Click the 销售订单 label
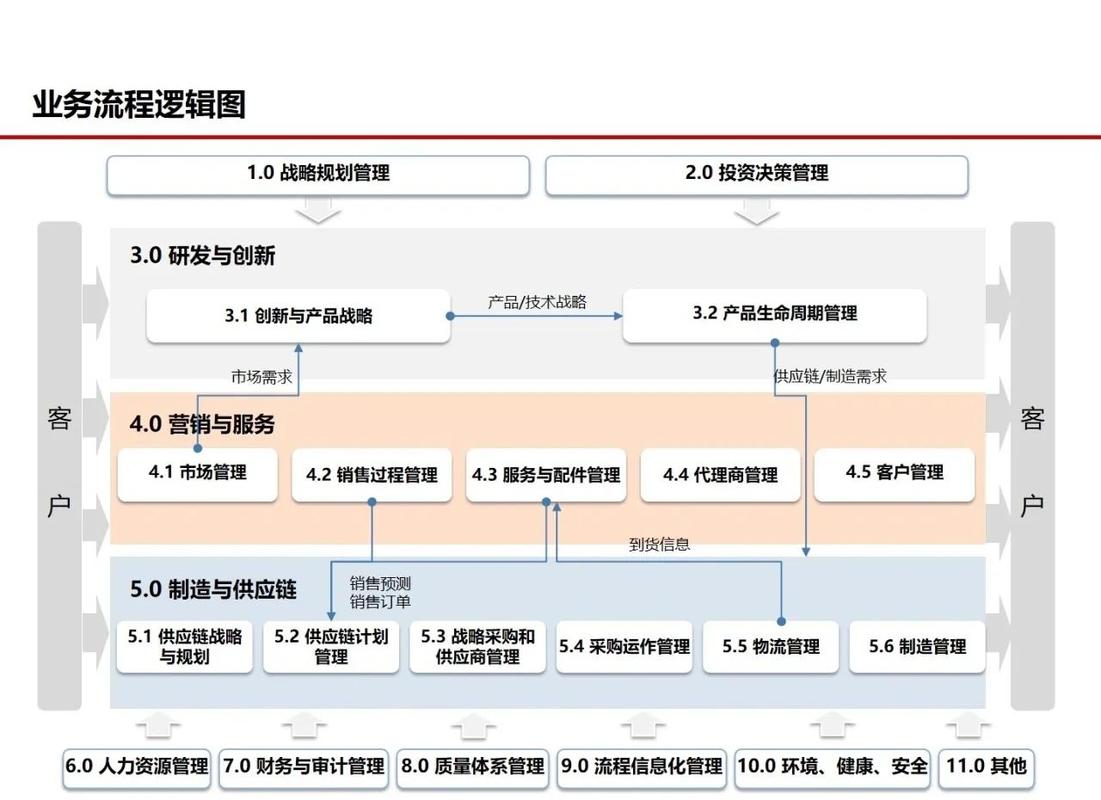1101x800 pixels. pyautogui.click(x=380, y=602)
